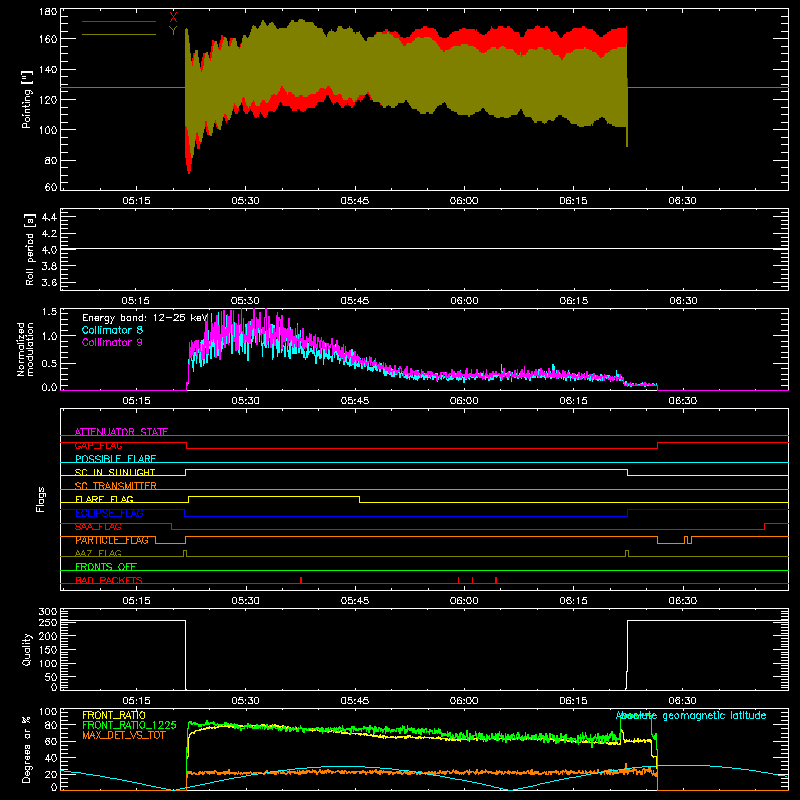Select the Normalized modulation axis label
Viewport: 800px width, 800px height.
coord(25,349)
